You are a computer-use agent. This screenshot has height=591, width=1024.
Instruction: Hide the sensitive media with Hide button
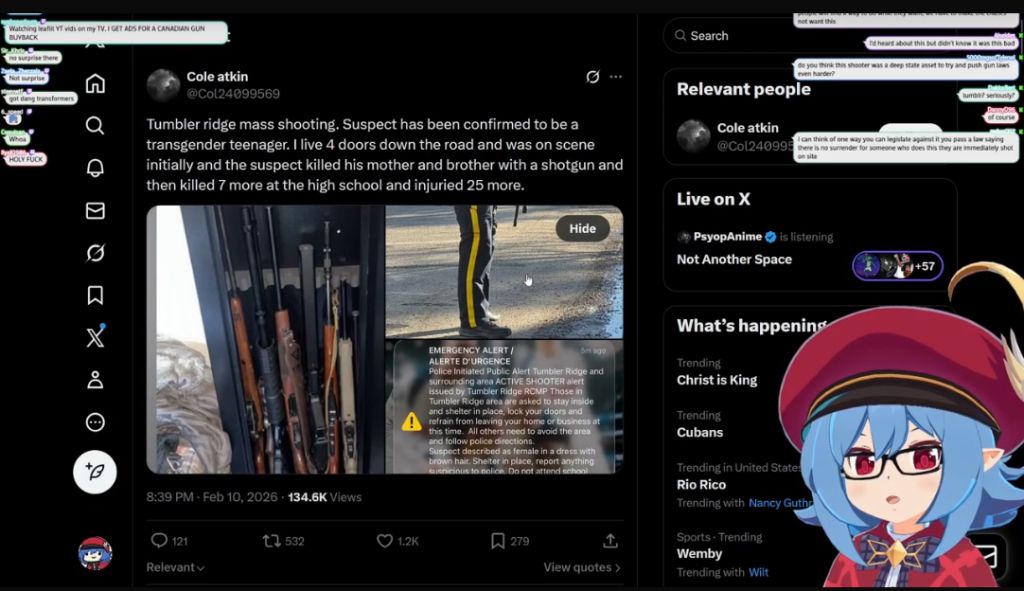(x=582, y=229)
